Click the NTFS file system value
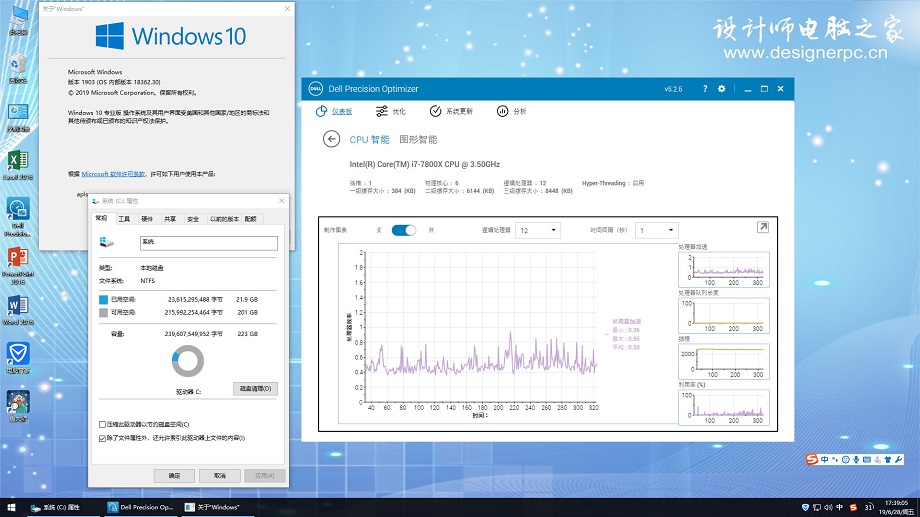The width and height of the screenshot is (920, 517). [148, 281]
